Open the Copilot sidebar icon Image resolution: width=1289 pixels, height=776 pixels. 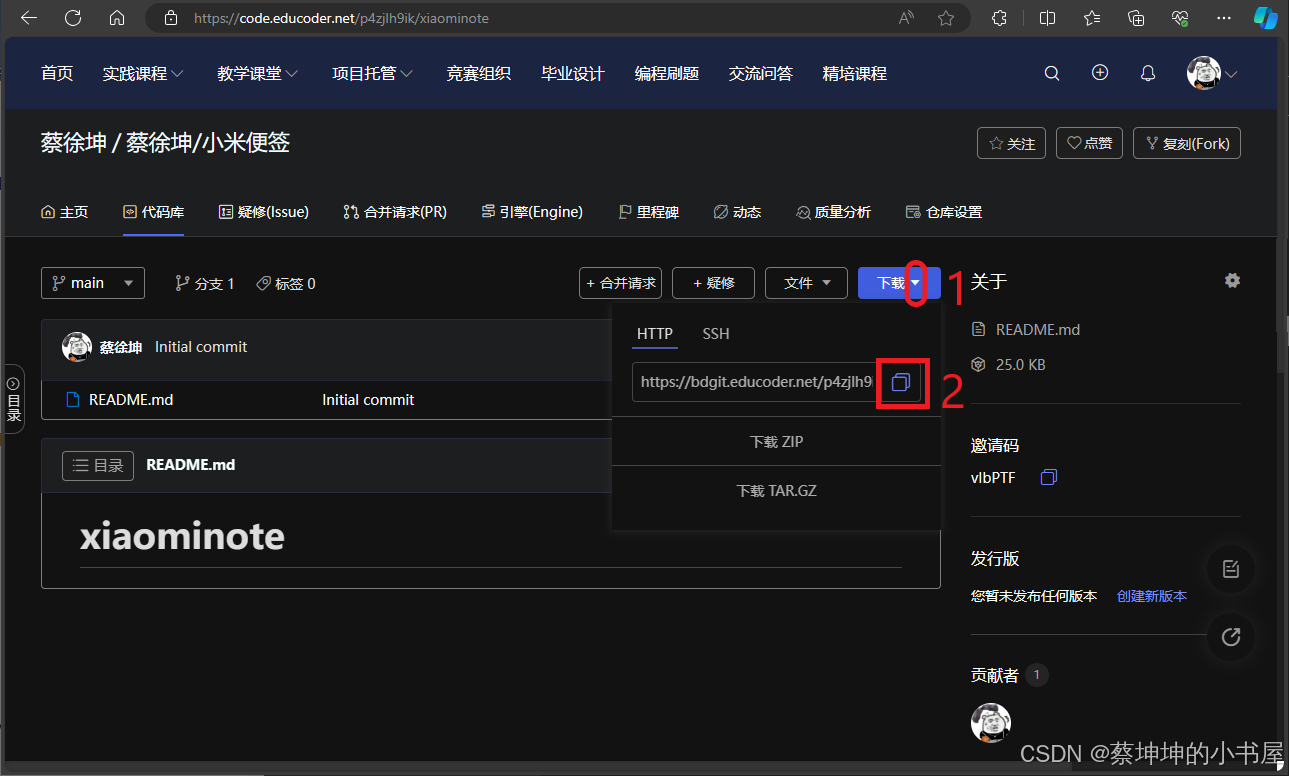(1266, 18)
